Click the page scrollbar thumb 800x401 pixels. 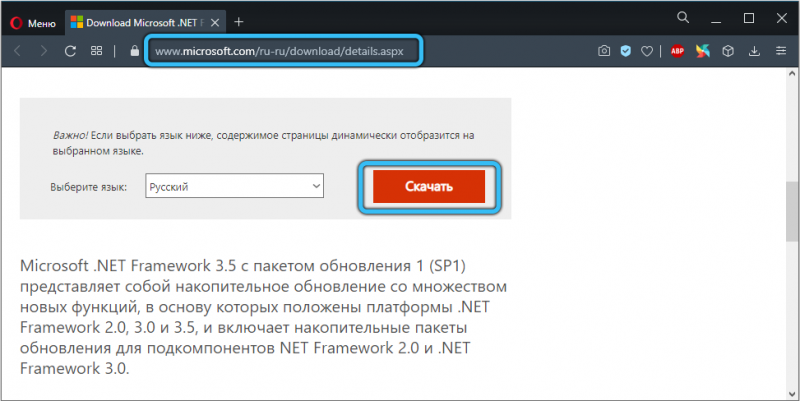792,212
